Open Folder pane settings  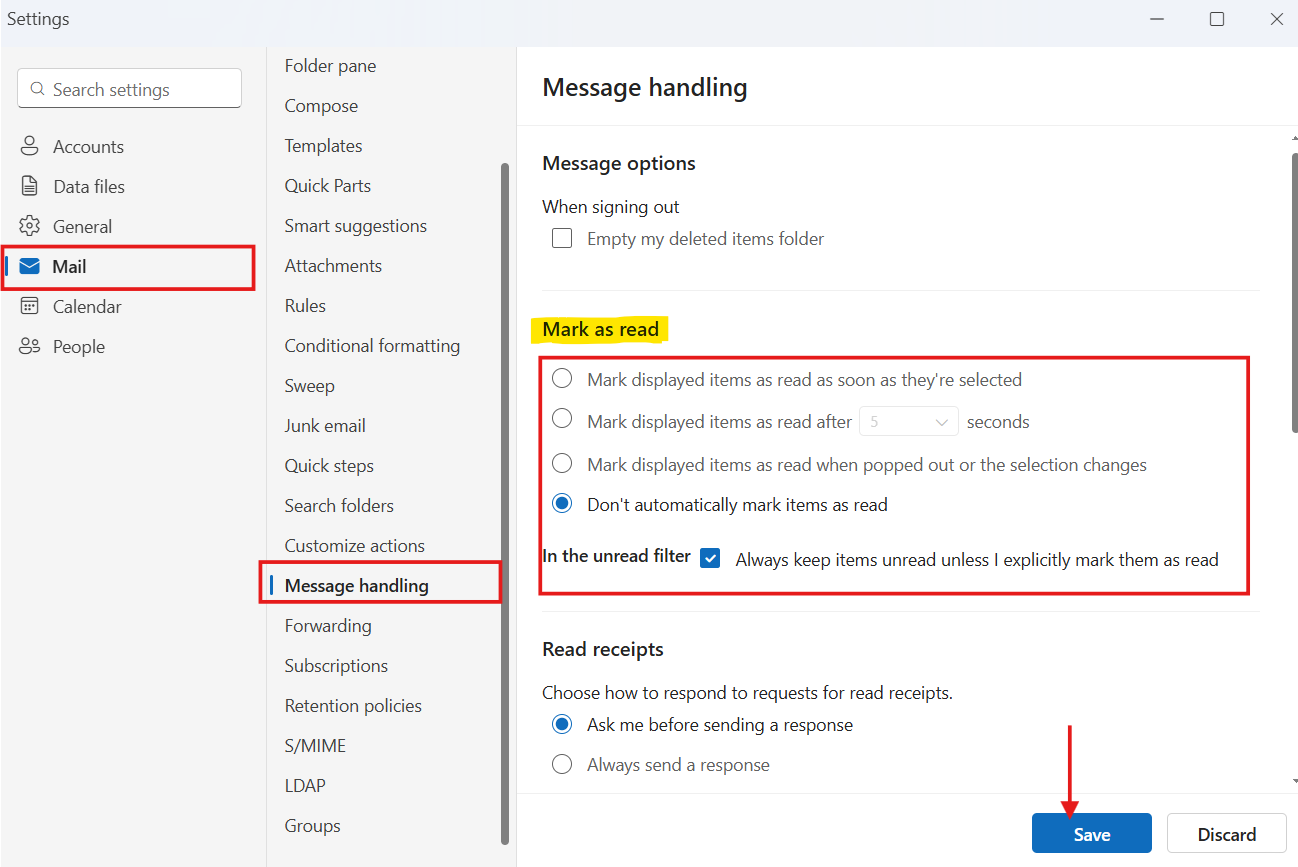(330, 66)
